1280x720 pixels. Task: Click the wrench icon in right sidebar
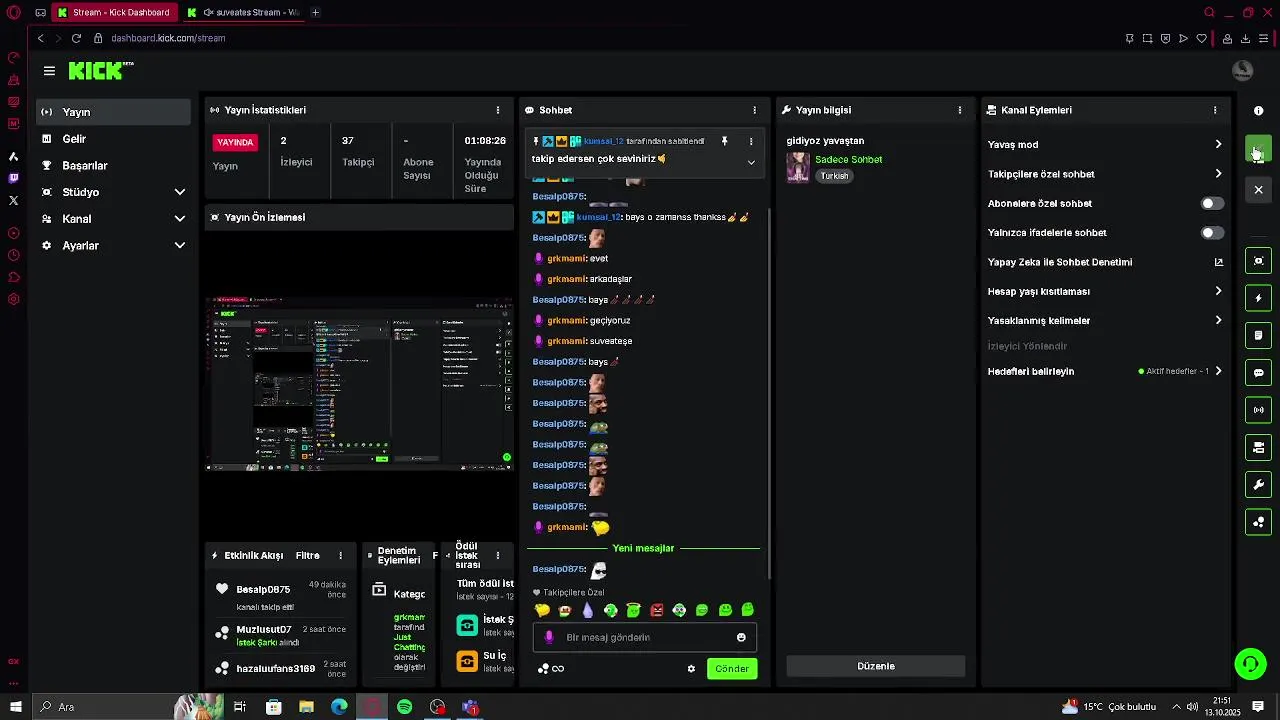(x=1259, y=485)
